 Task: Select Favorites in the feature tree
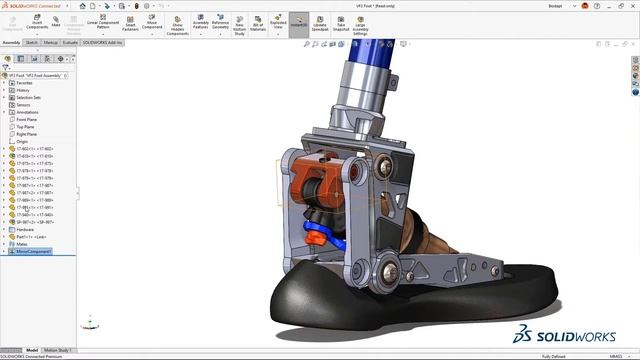pos(24,83)
